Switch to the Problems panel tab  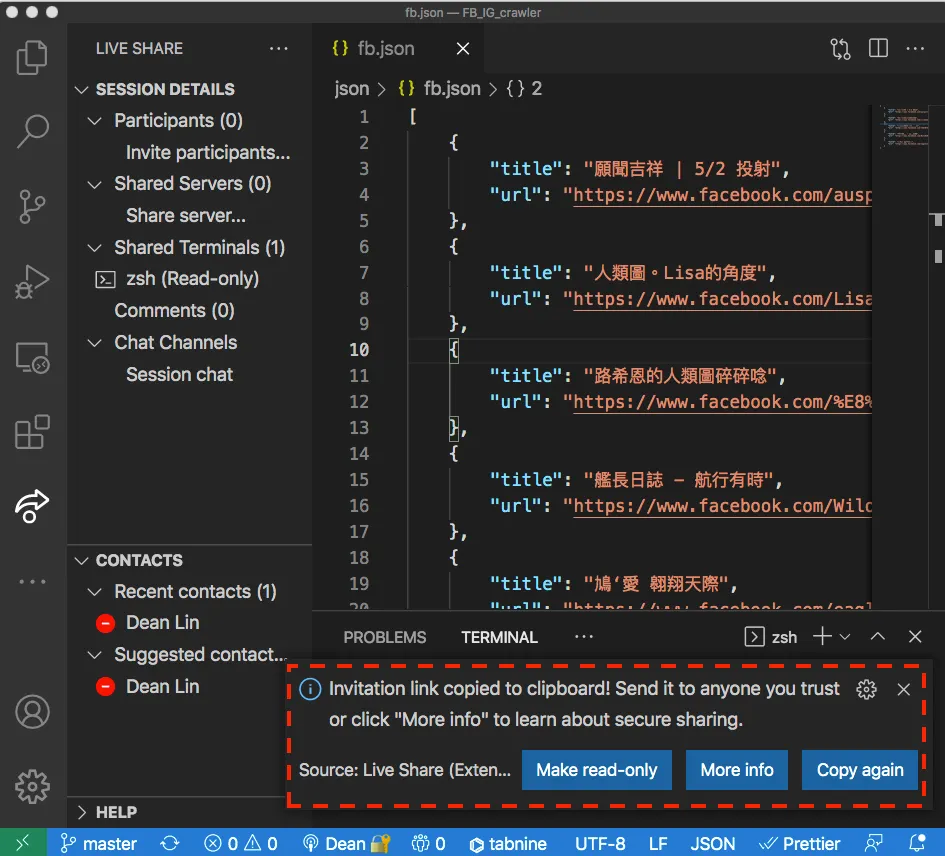pyautogui.click(x=385, y=637)
